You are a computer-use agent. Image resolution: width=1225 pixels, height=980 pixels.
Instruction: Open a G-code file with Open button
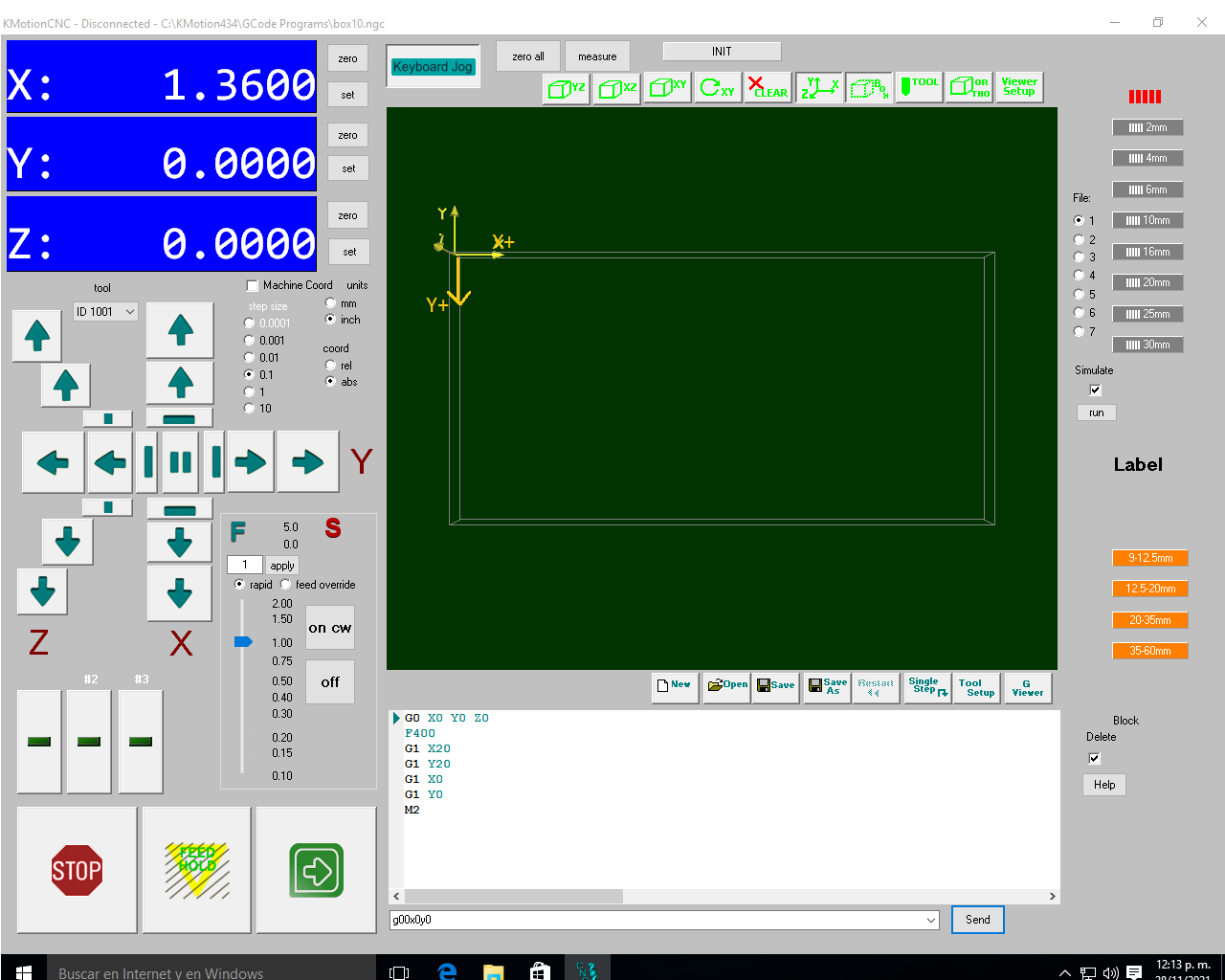pyautogui.click(x=727, y=687)
